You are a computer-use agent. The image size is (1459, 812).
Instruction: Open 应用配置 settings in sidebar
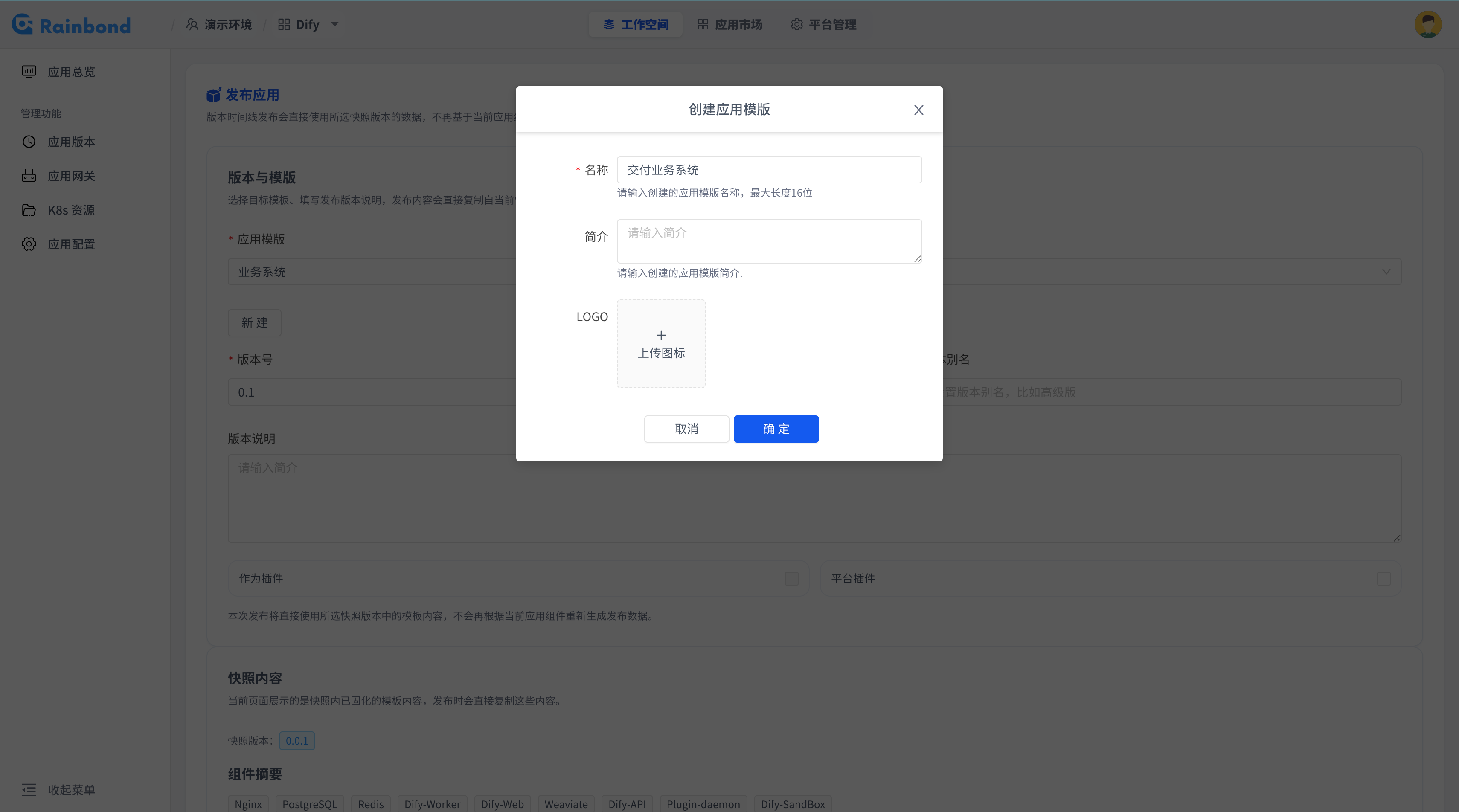[x=58, y=244]
